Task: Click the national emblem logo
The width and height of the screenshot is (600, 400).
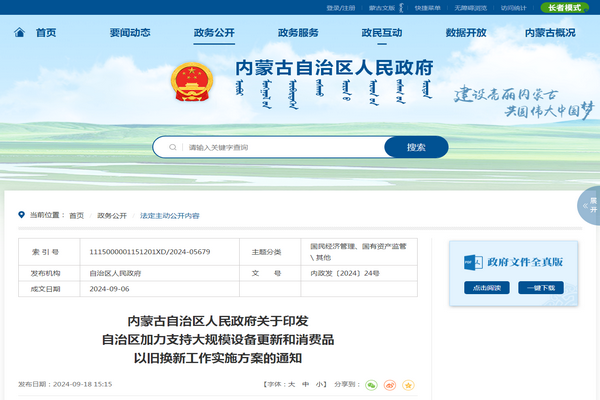Action: pyautogui.click(x=187, y=80)
